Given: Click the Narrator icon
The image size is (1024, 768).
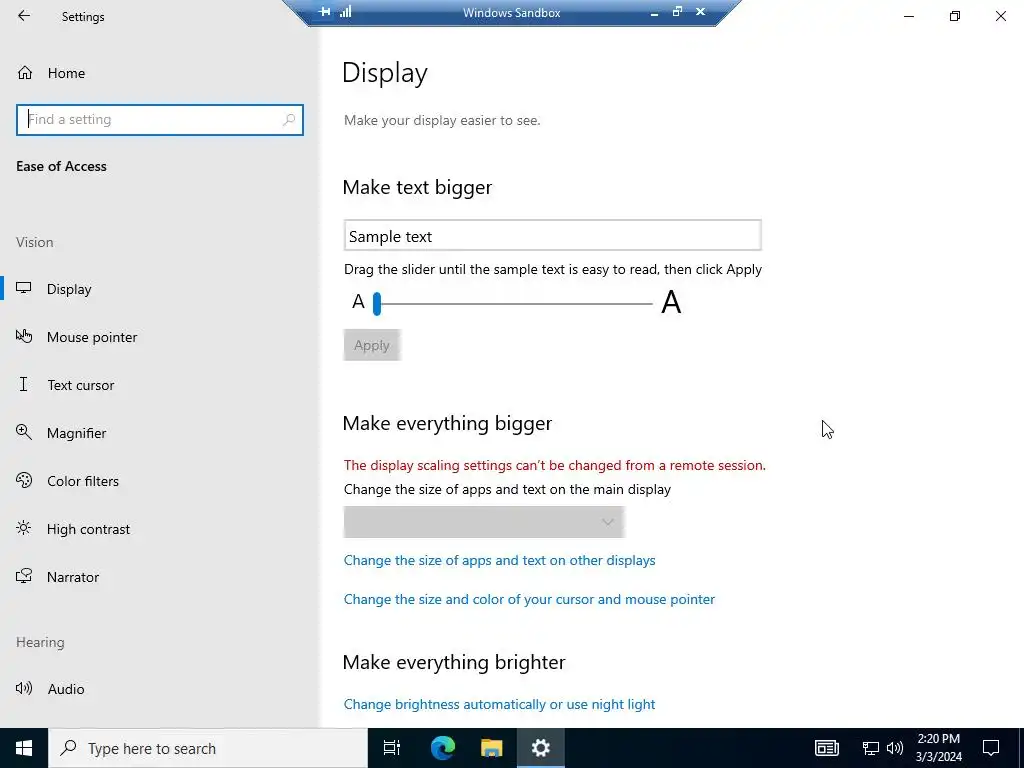Looking at the screenshot, I should click(24, 576).
